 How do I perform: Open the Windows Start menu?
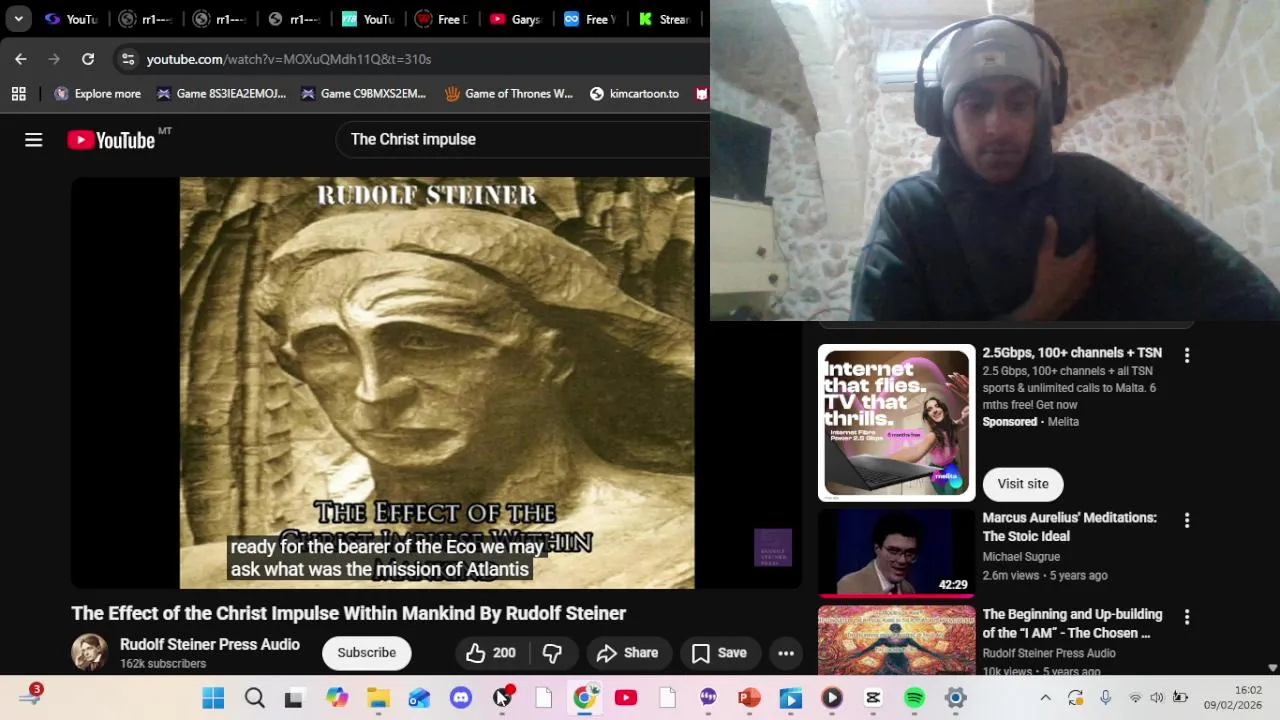[x=213, y=698]
